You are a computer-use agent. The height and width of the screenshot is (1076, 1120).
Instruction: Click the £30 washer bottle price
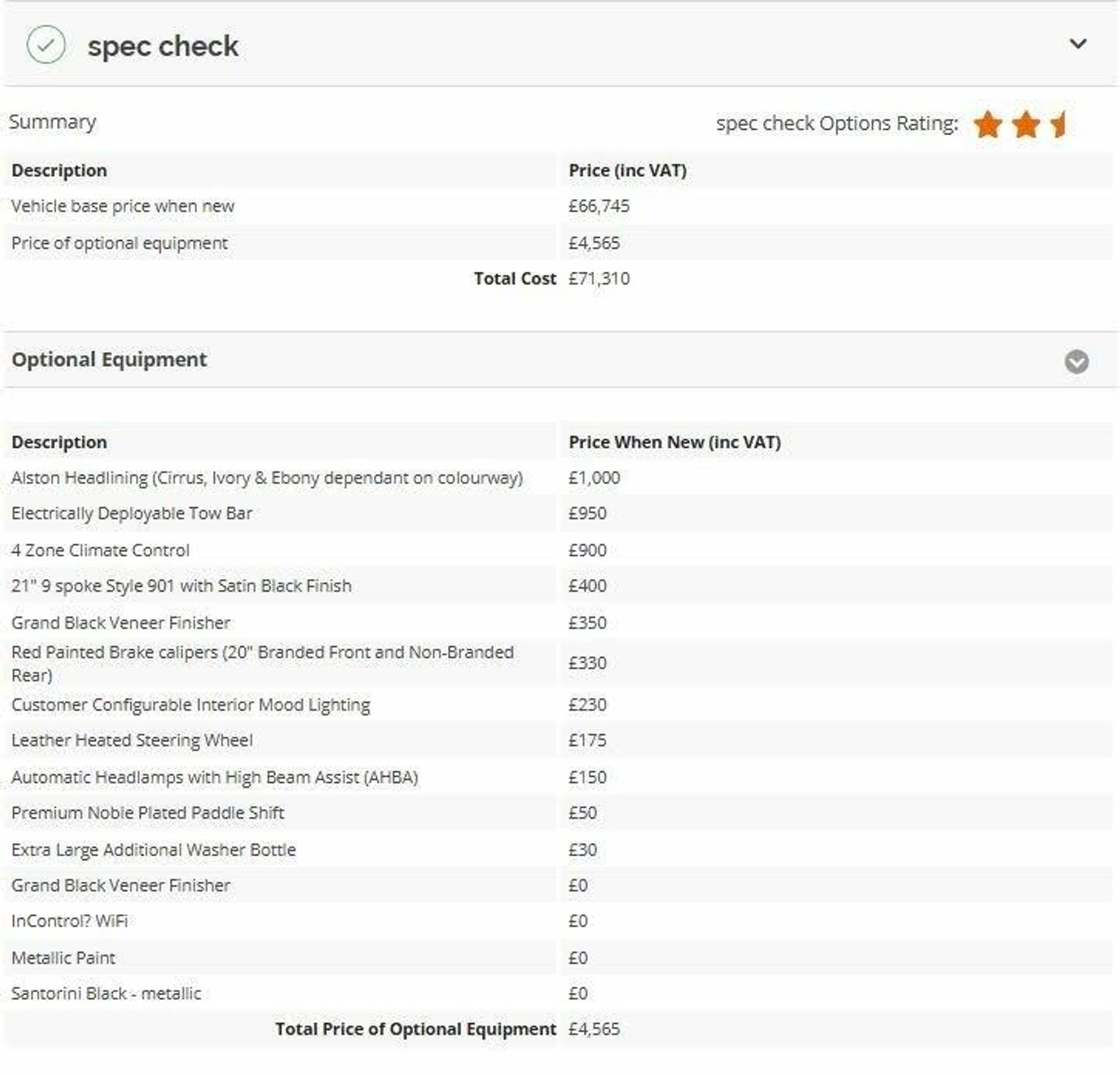(x=583, y=849)
